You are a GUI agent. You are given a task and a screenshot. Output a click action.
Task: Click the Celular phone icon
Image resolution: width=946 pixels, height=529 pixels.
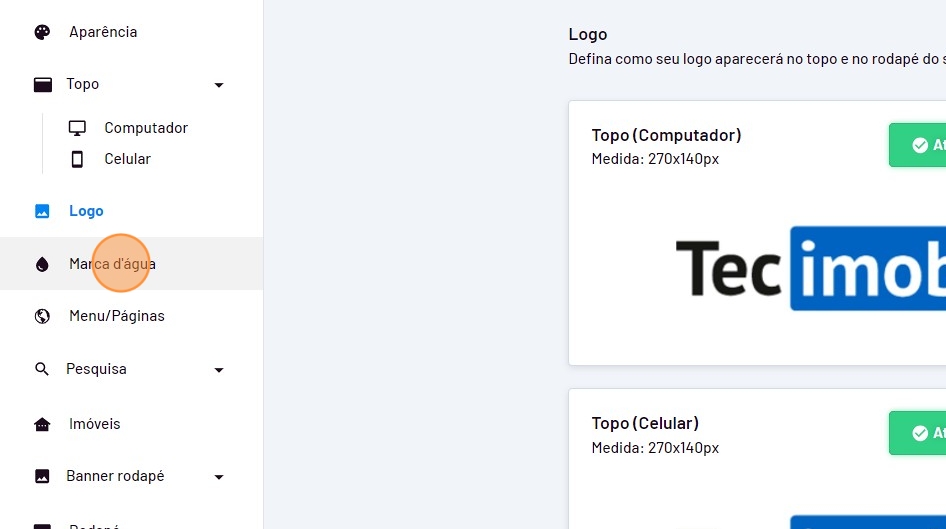[x=77, y=159]
